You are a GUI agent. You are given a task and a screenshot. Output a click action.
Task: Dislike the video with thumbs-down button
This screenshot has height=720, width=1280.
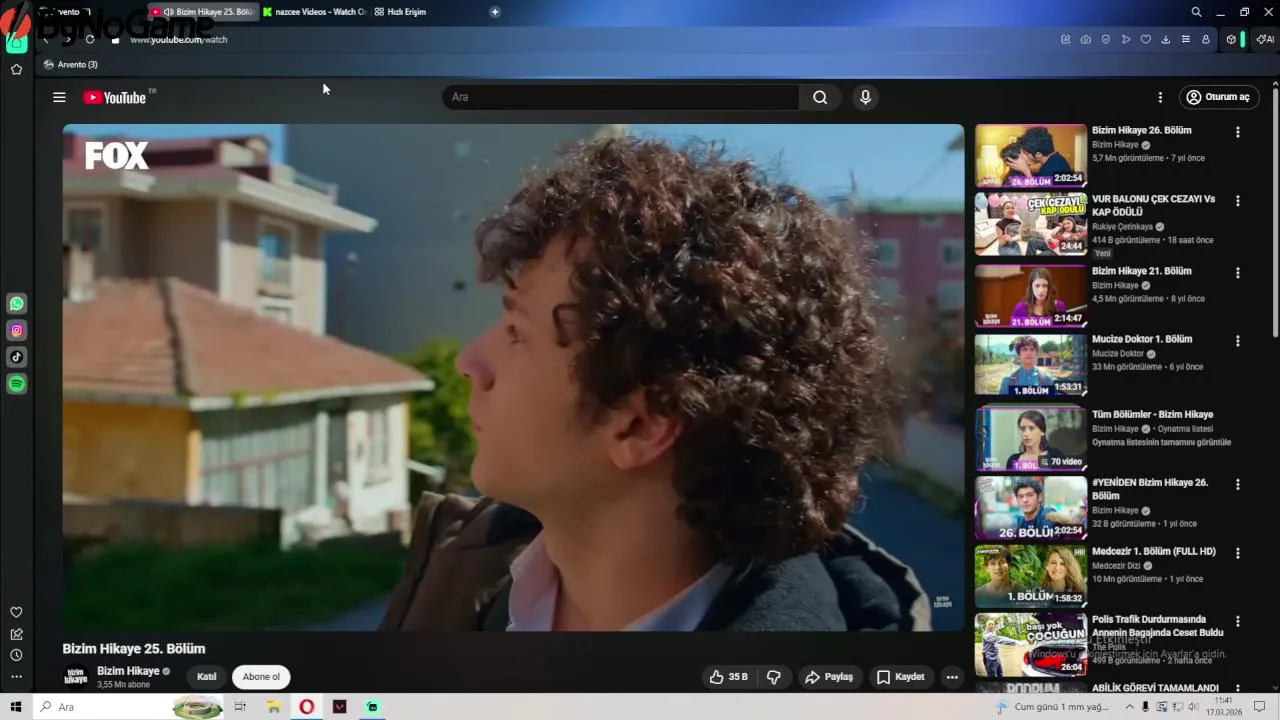click(x=774, y=677)
